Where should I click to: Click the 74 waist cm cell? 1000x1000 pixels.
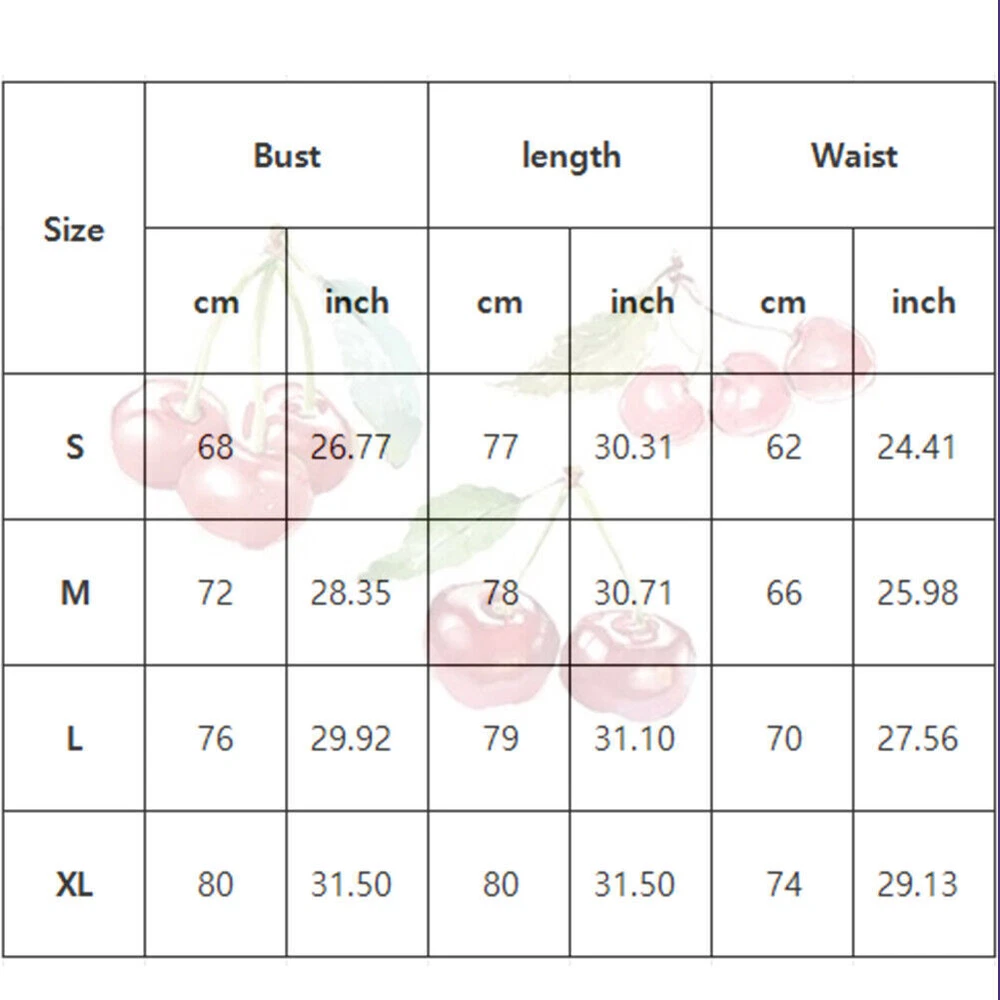point(783,884)
